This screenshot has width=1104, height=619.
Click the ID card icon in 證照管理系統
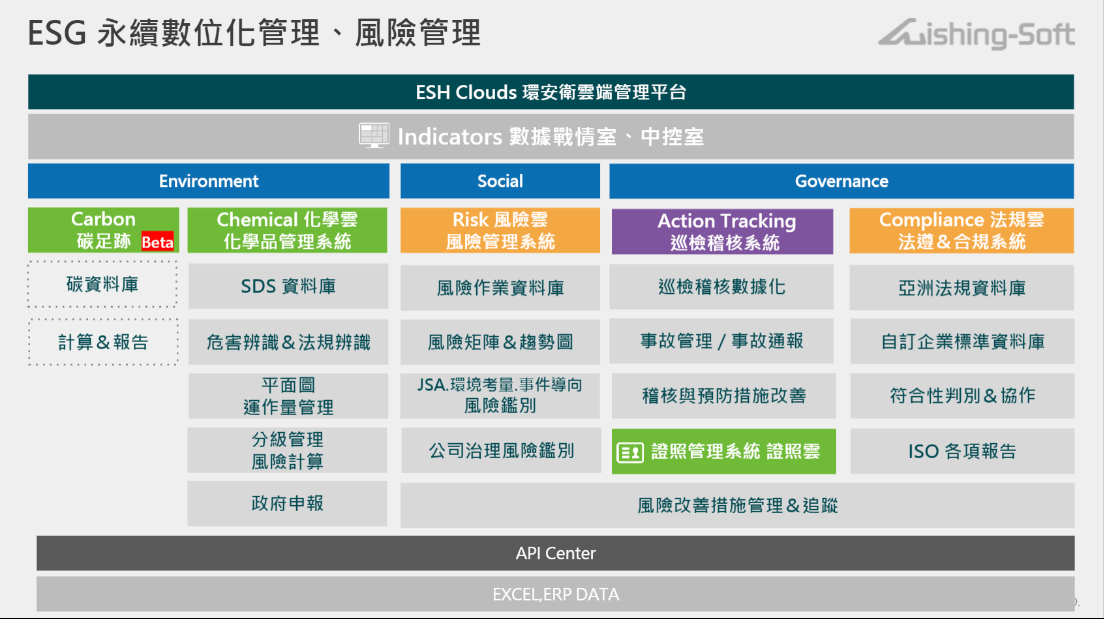[630, 452]
